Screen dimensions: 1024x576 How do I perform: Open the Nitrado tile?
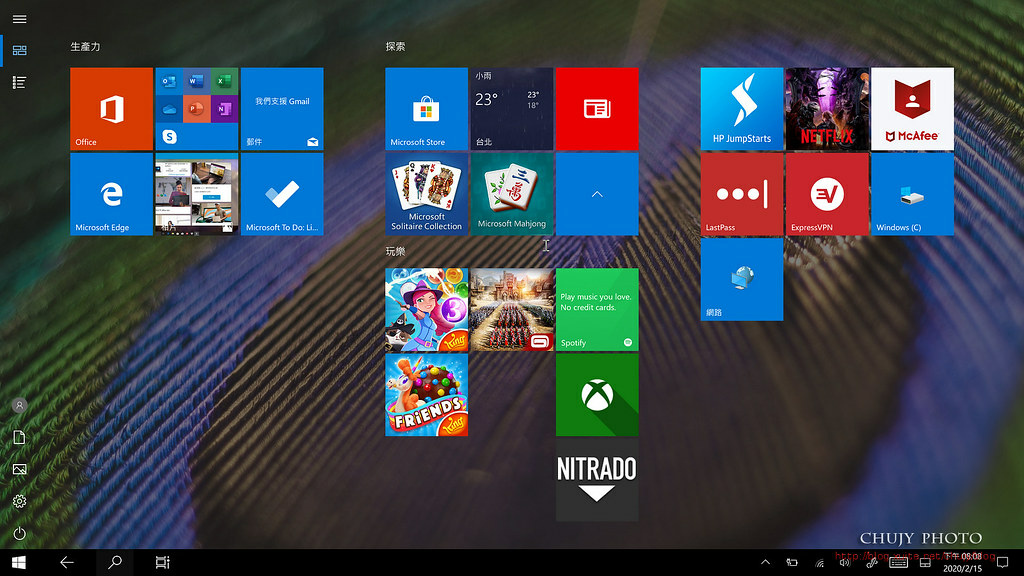coord(597,480)
